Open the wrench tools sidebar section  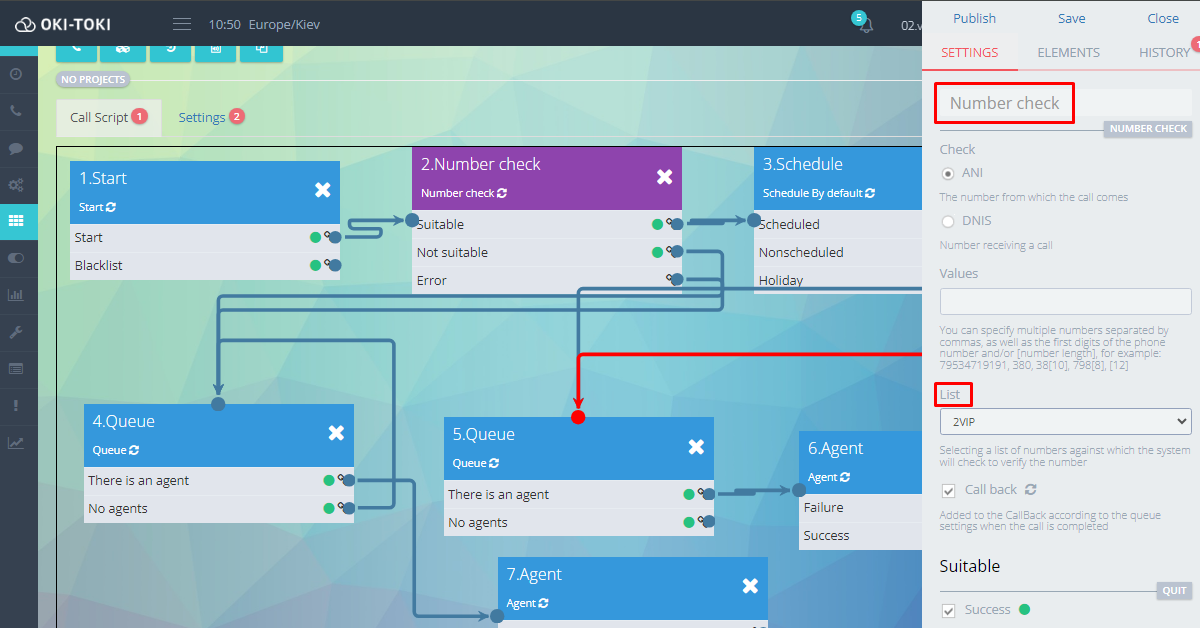pyautogui.click(x=16, y=332)
